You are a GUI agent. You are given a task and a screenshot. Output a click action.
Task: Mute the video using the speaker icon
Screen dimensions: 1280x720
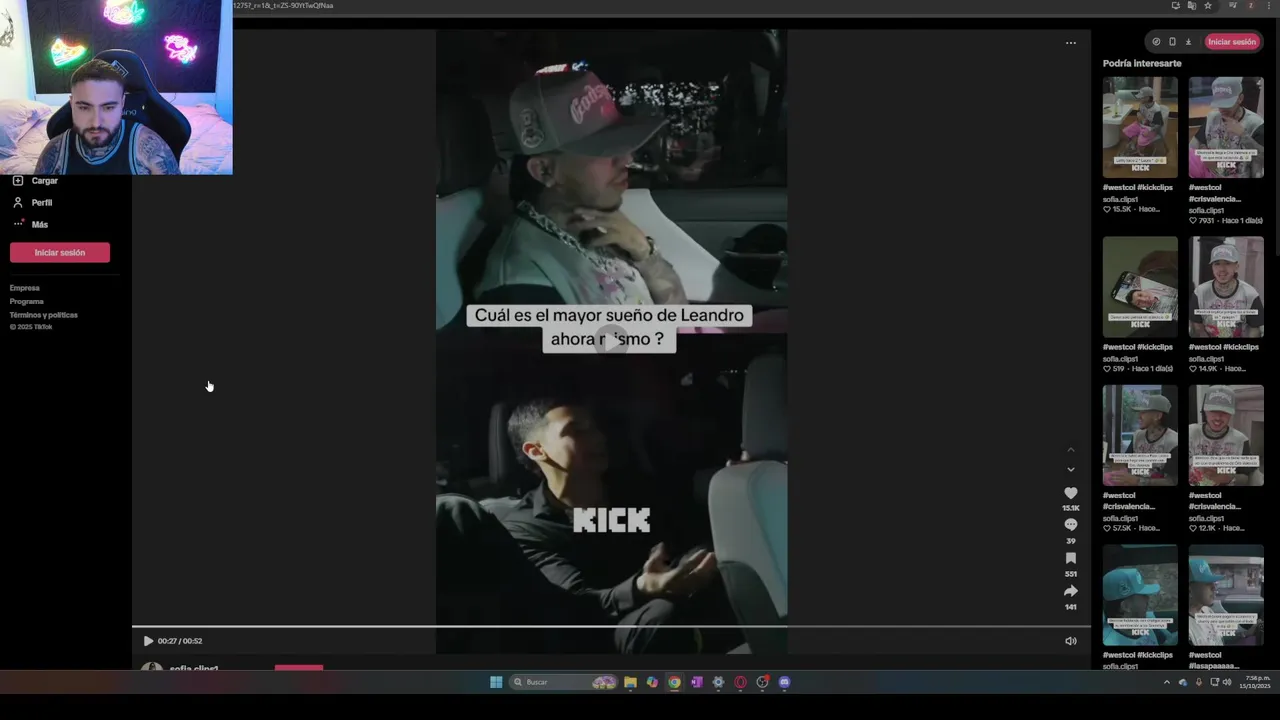(1070, 641)
